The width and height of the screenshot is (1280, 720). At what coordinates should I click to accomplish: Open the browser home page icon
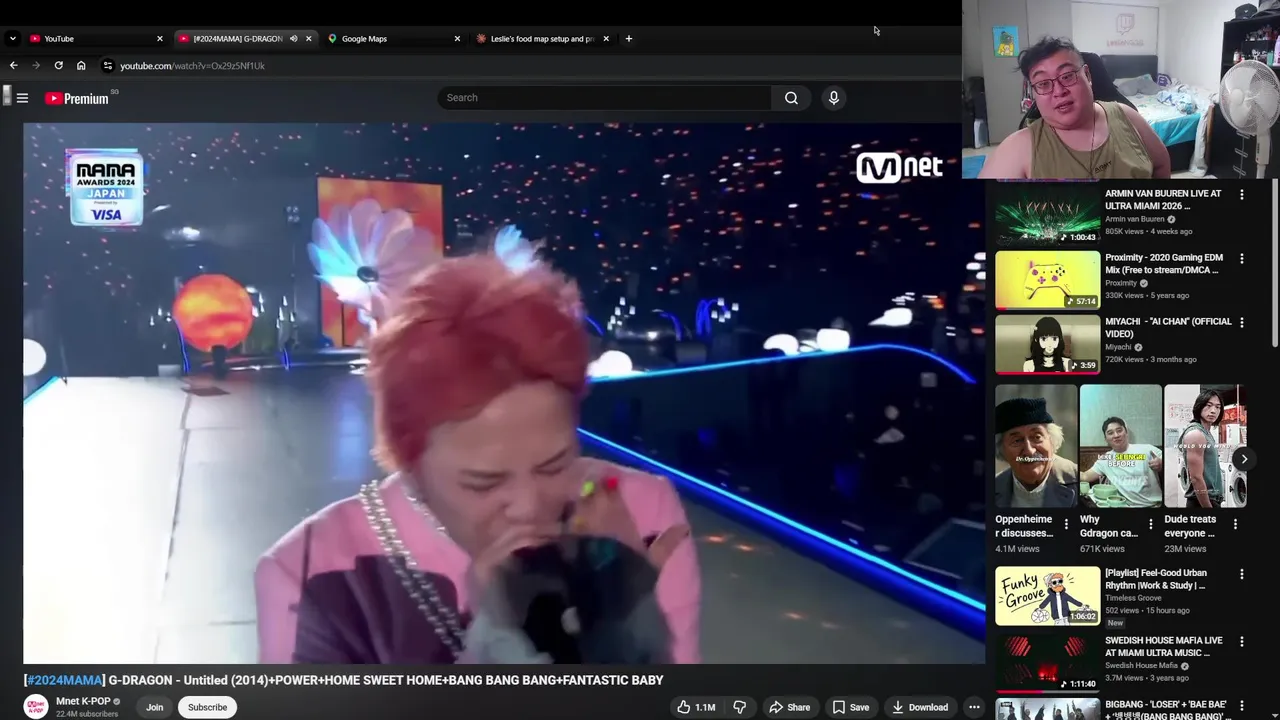(81, 65)
